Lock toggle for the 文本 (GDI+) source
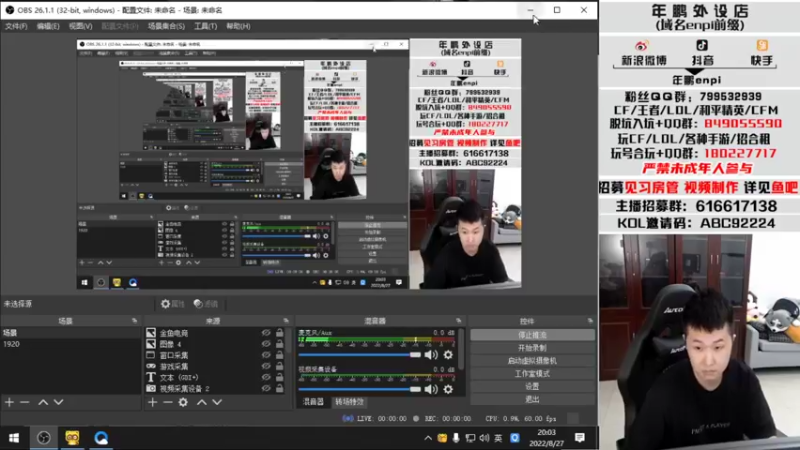 coord(280,378)
